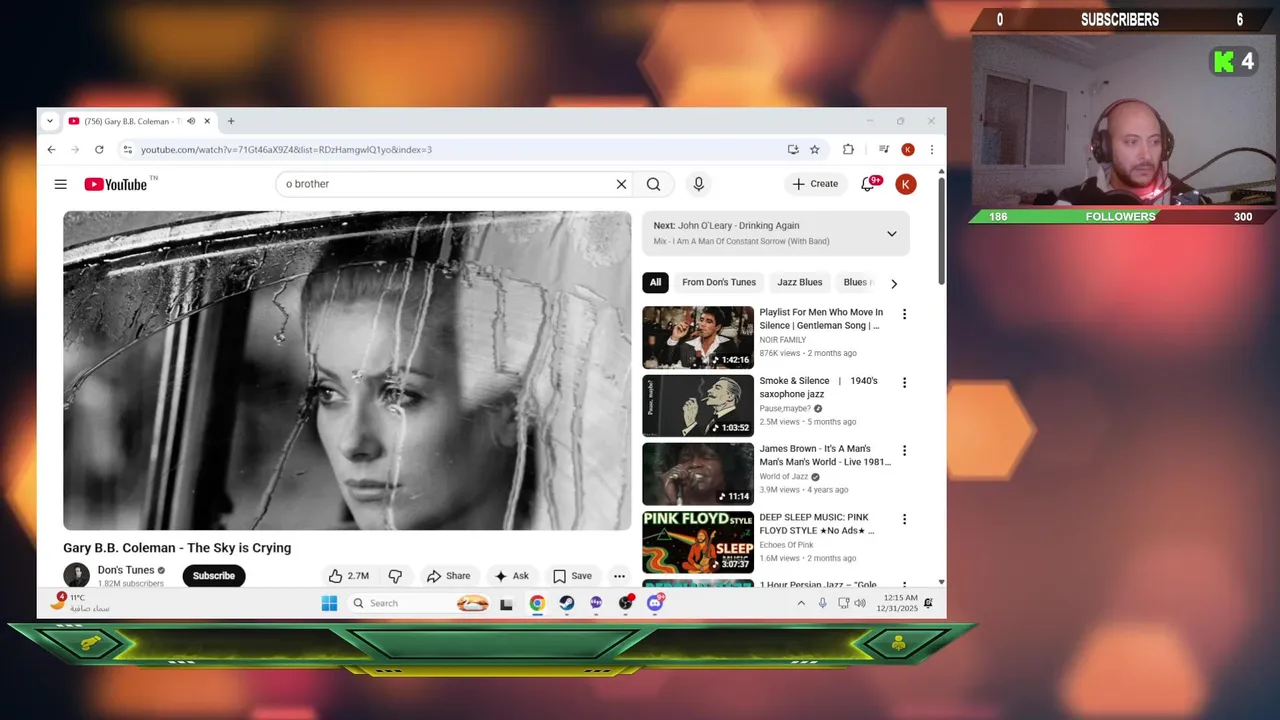Open the Chrome profile K avatar
Screen dimensions: 1280x720
(907, 150)
